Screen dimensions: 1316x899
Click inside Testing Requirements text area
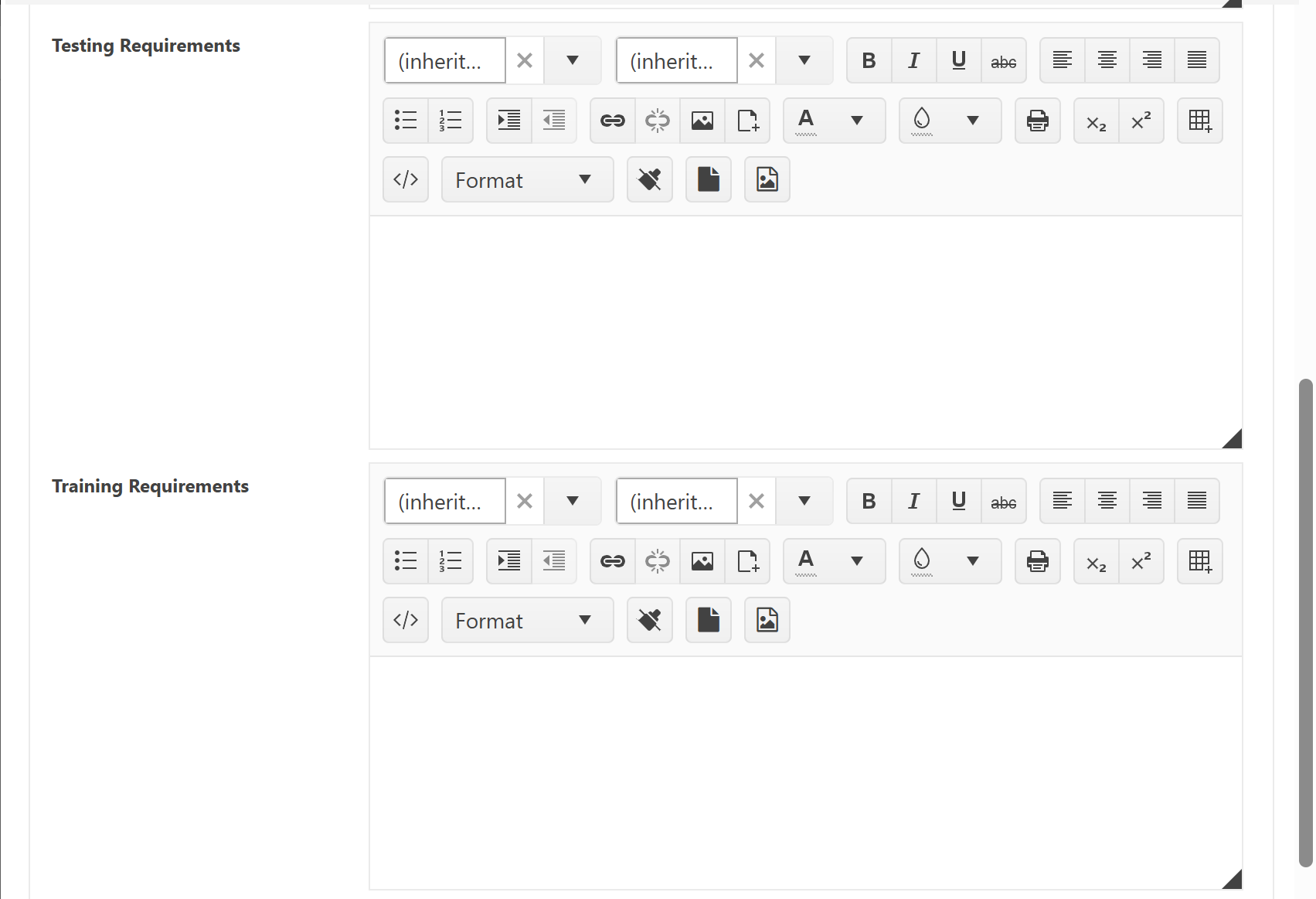click(805, 332)
